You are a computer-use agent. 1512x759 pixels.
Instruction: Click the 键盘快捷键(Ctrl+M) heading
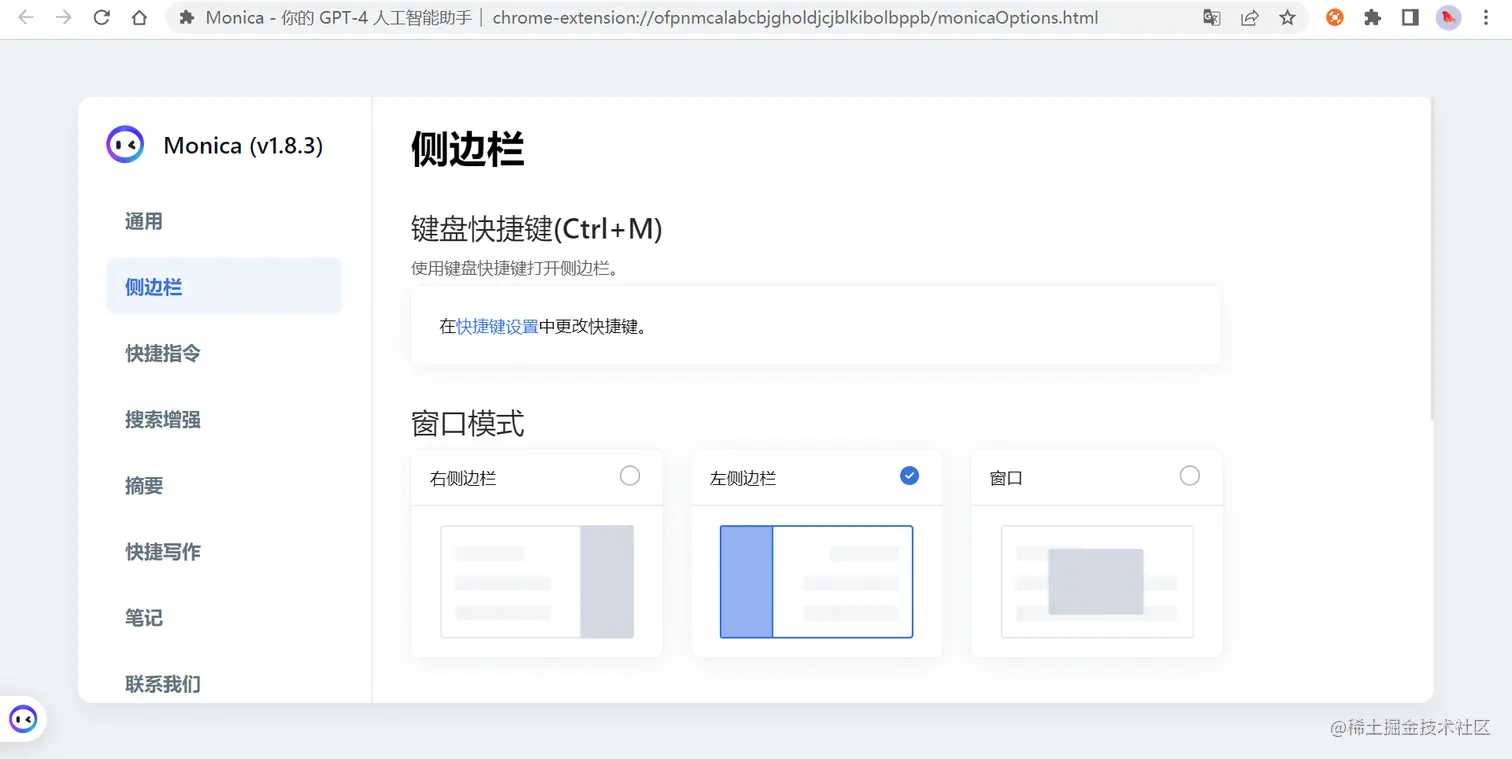pyautogui.click(x=537, y=229)
